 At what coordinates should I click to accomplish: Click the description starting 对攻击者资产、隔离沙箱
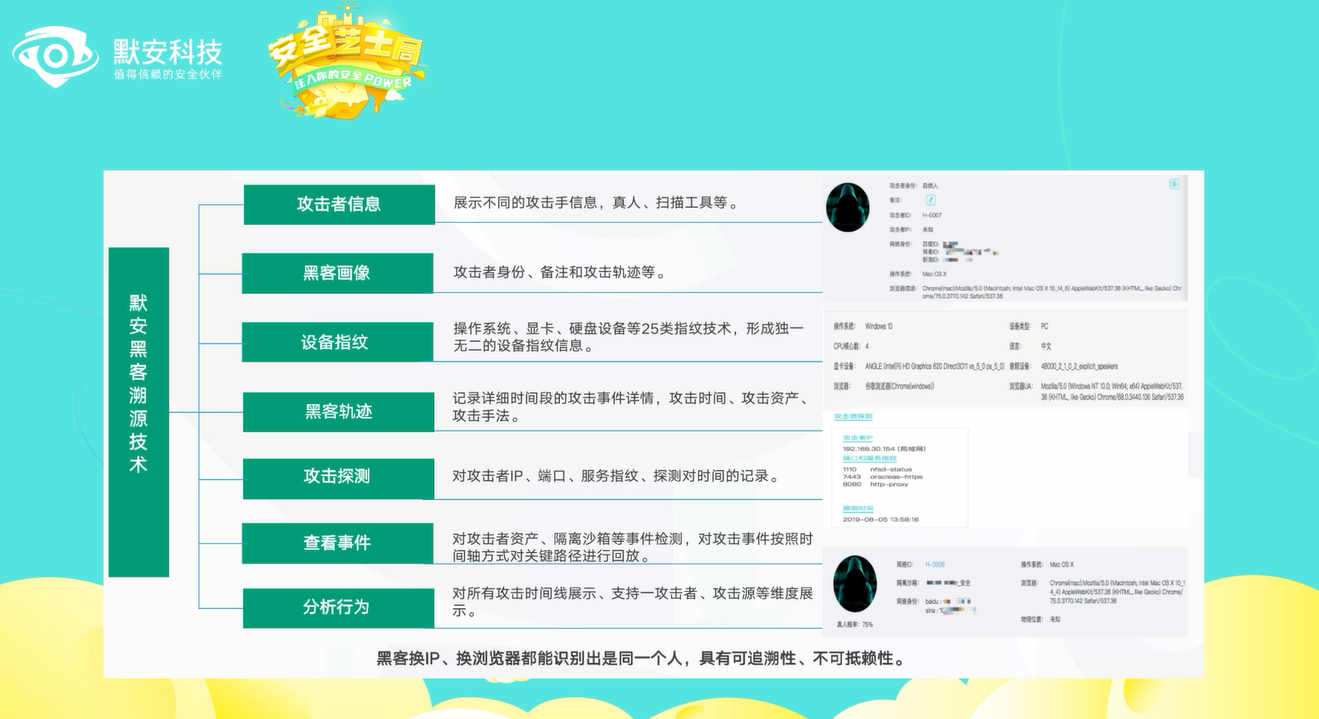(x=633, y=547)
